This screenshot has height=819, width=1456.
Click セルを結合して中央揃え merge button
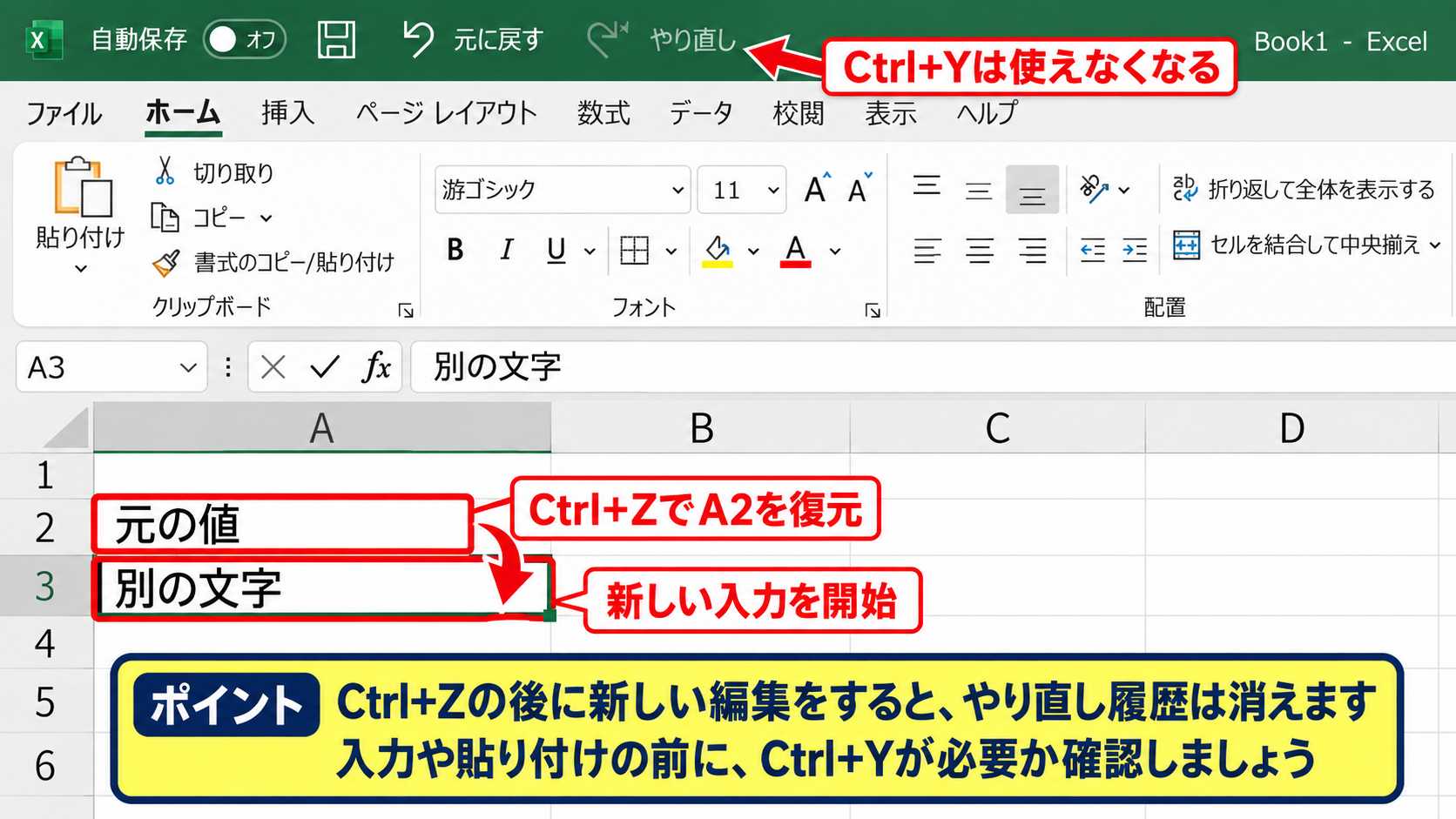point(1296,245)
